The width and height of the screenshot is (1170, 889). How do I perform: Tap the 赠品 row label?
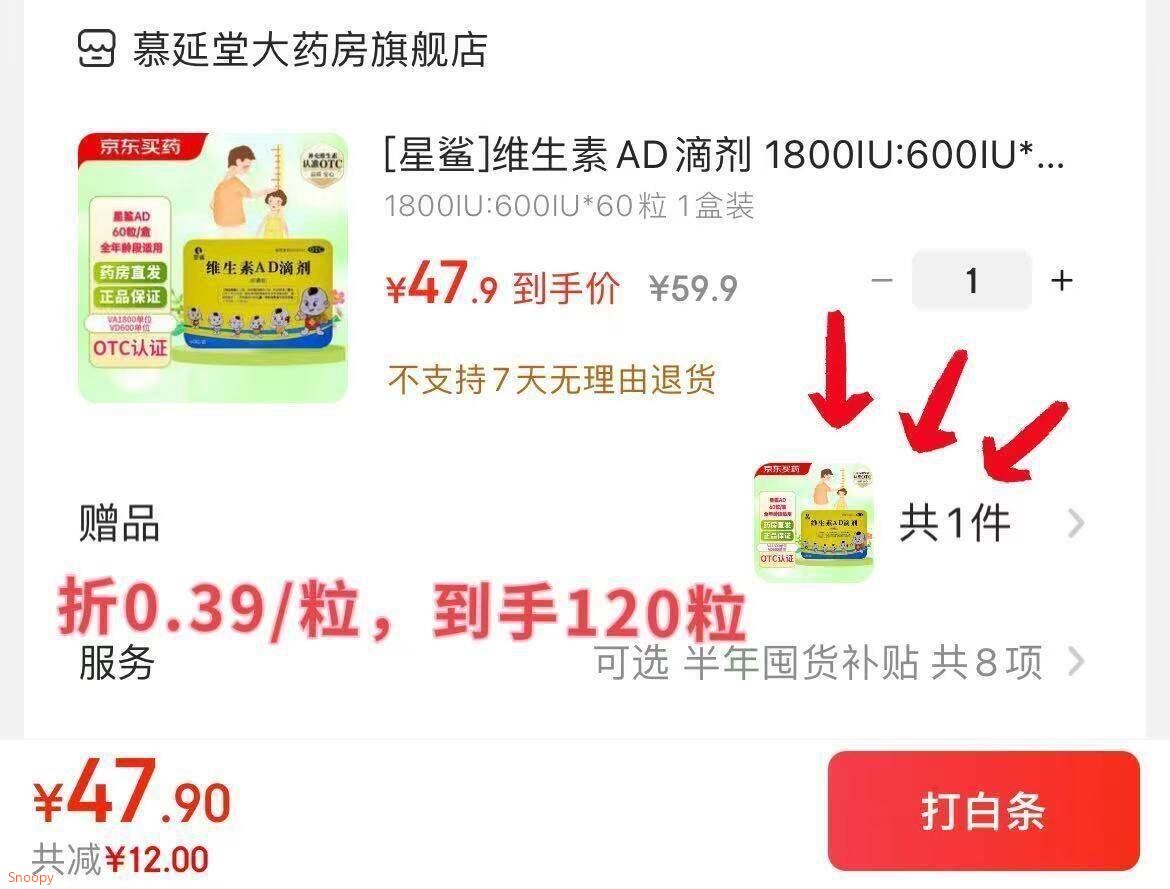point(119,523)
